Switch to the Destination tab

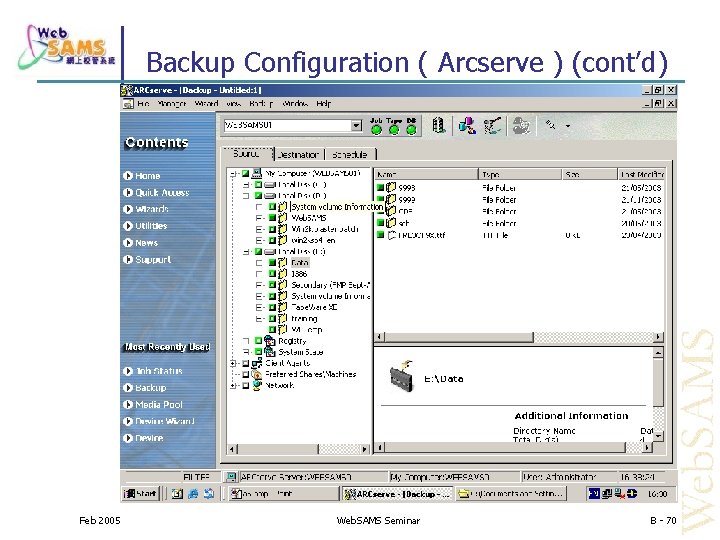click(299, 154)
